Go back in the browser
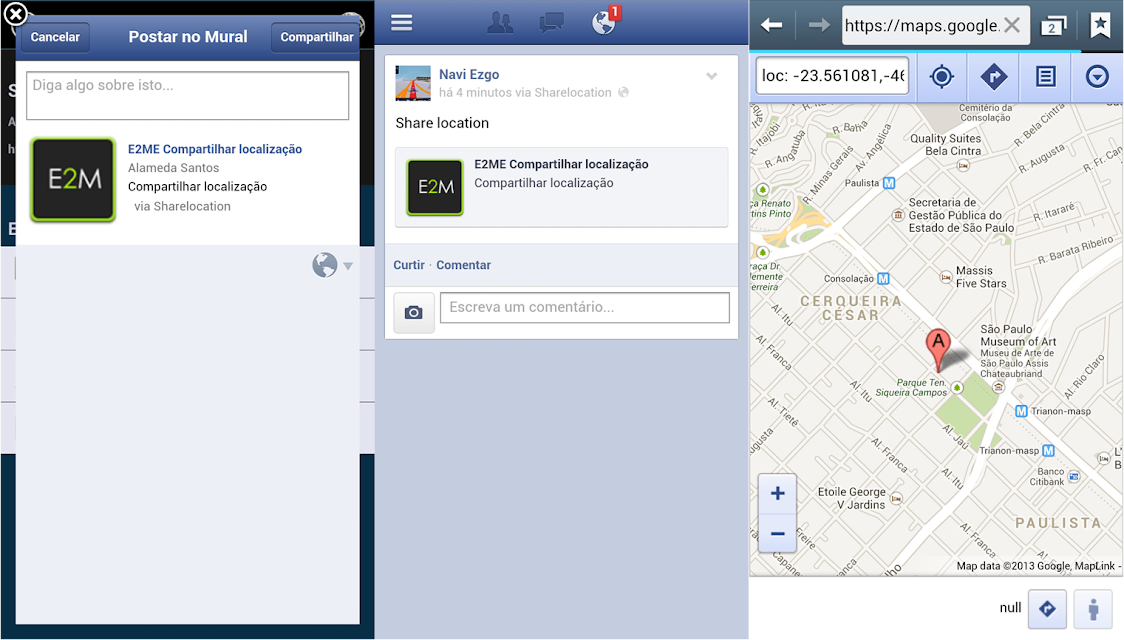Image resolution: width=1124 pixels, height=640 pixels. tap(771, 26)
